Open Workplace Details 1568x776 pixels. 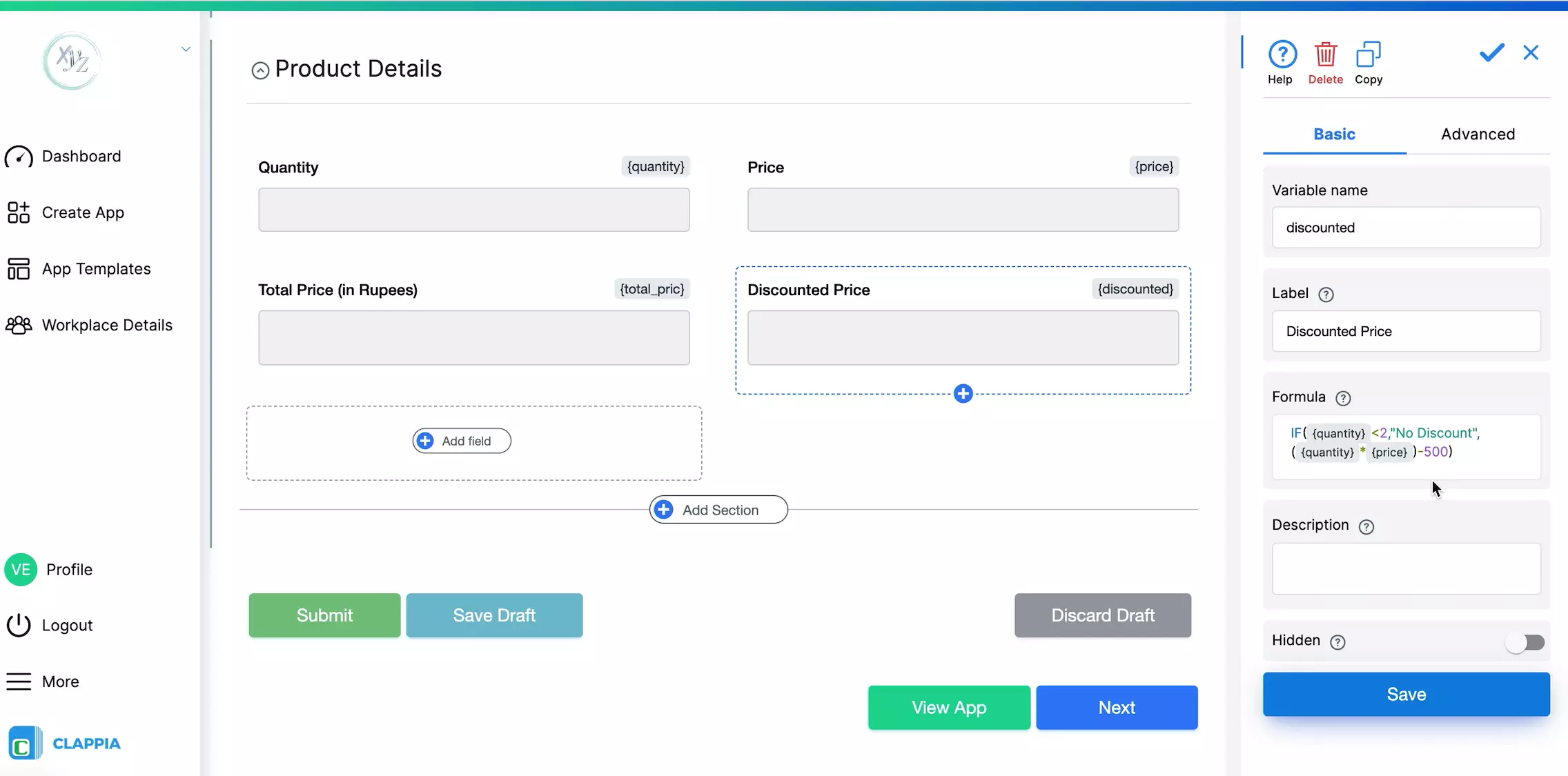pyautogui.click(x=107, y=324)
